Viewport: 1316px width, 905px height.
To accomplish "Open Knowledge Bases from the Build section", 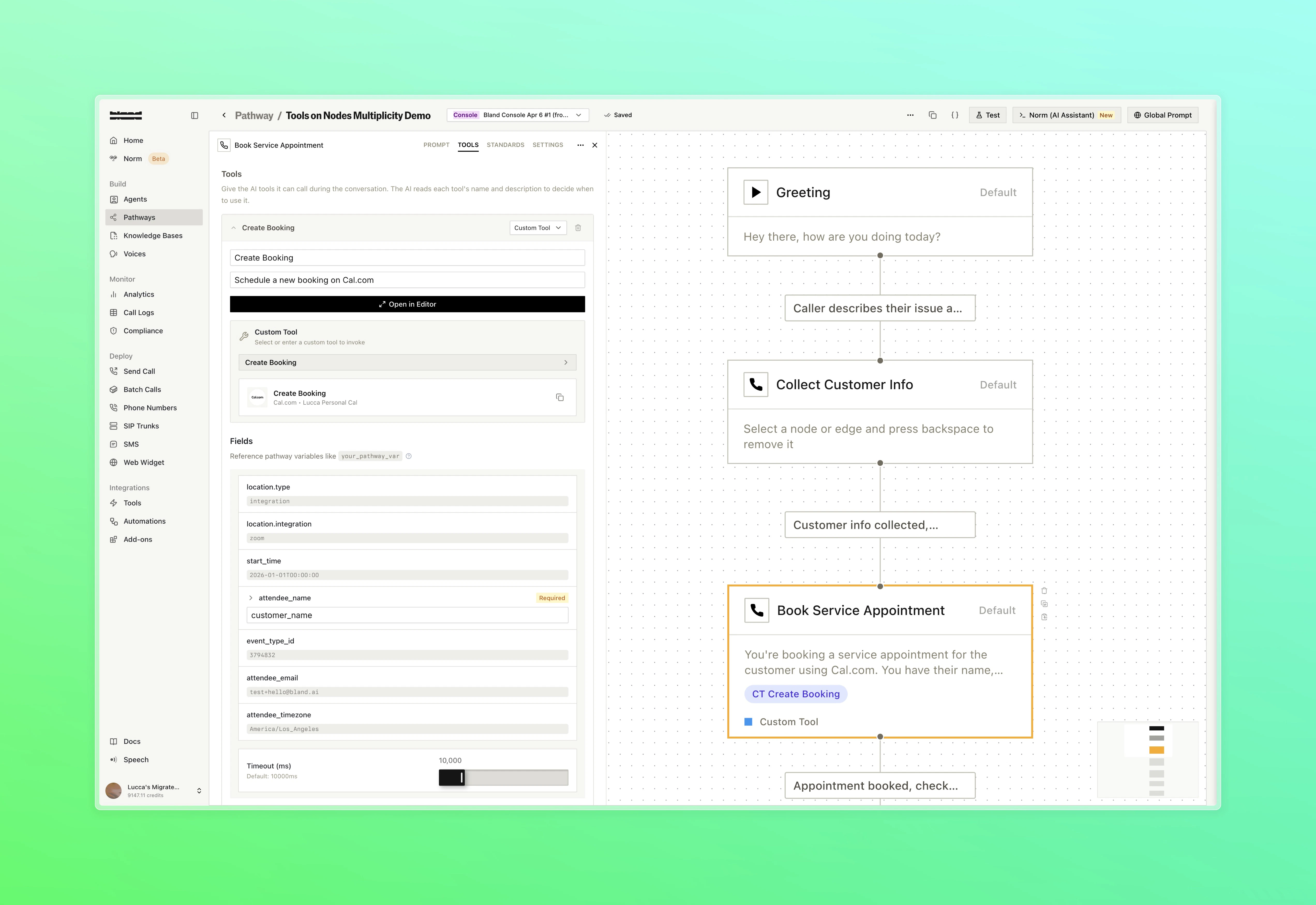I will click(152, 235).
